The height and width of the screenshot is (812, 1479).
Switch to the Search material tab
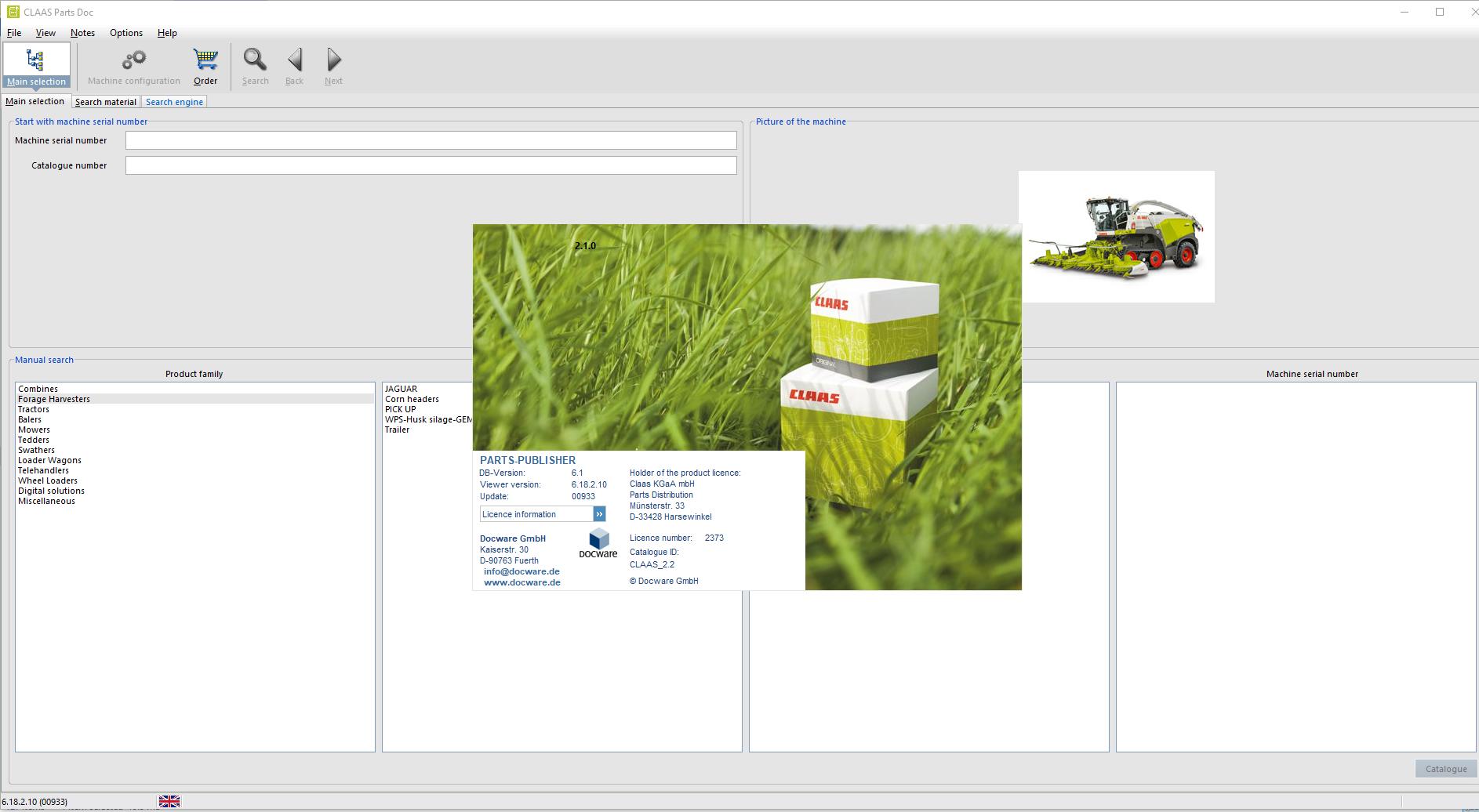(x=106, y=102)
